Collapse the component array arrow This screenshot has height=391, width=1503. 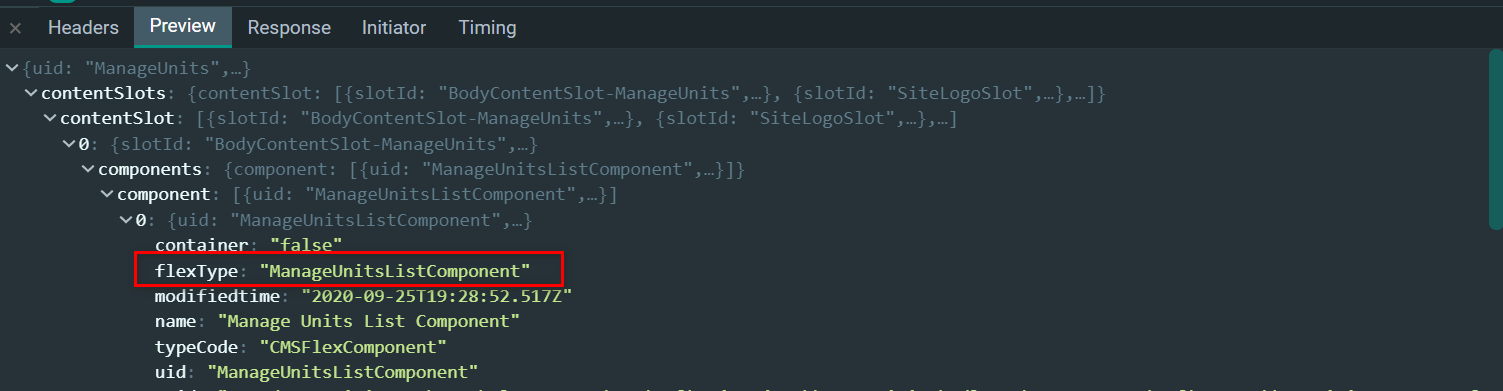pos(107,194)
